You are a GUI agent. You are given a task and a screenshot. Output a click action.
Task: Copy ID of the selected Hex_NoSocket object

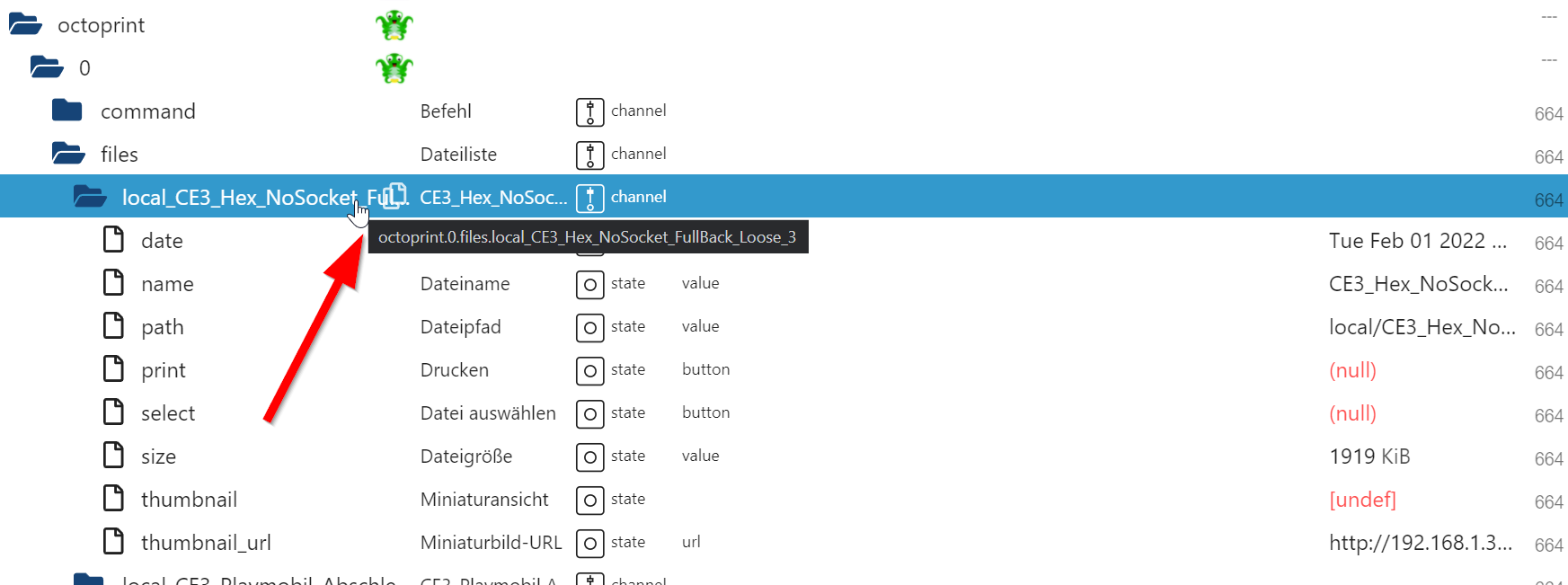click(x=394, y=196)
